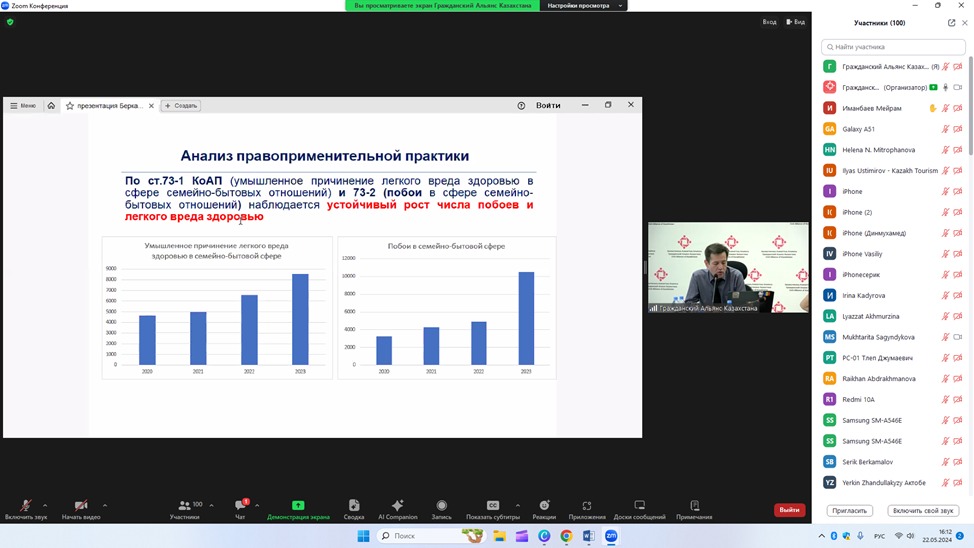
Task: Click the Найти участника search field
Action: pyautogui.click(x=893, y=47)
